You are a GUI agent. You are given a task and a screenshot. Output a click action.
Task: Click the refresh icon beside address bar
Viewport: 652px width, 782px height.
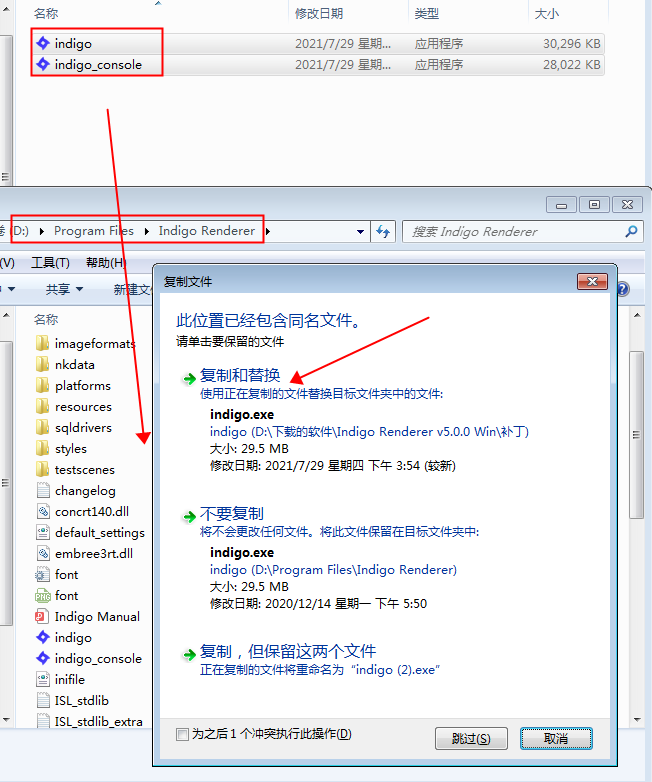pos(383,231)
